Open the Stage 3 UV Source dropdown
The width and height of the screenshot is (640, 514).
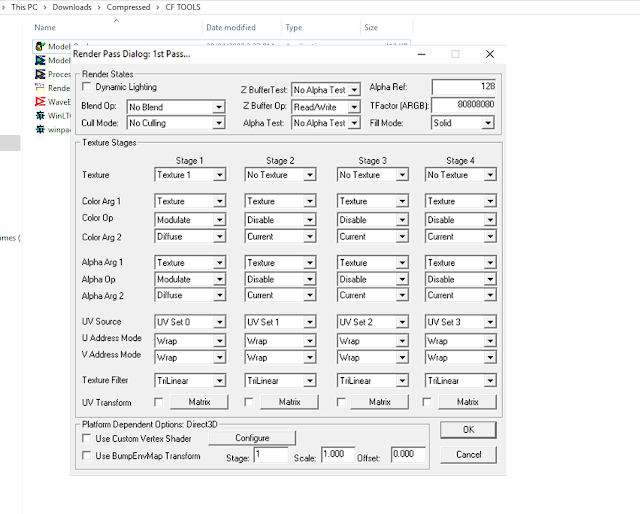[372, 322]
